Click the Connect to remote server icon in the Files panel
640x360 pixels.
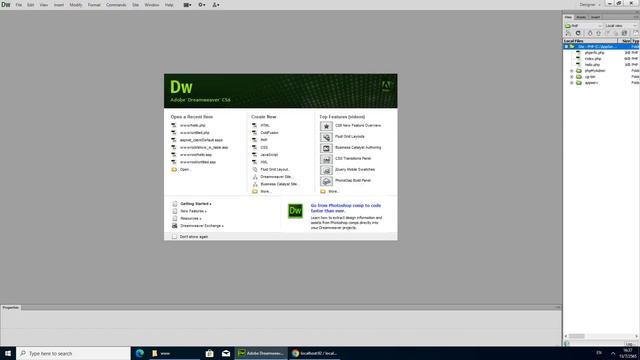[568, 33]
